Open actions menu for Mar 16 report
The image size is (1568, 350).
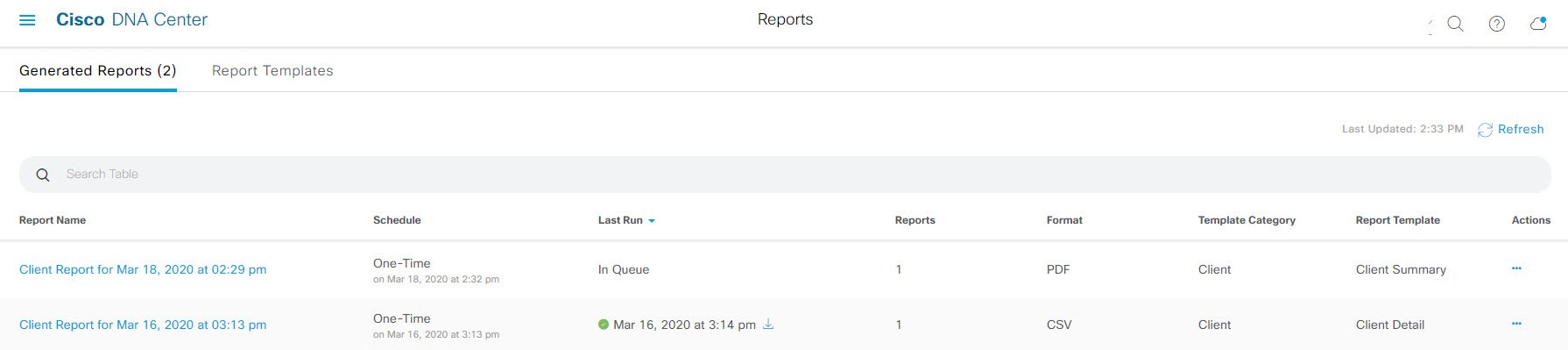point(1516,324)
